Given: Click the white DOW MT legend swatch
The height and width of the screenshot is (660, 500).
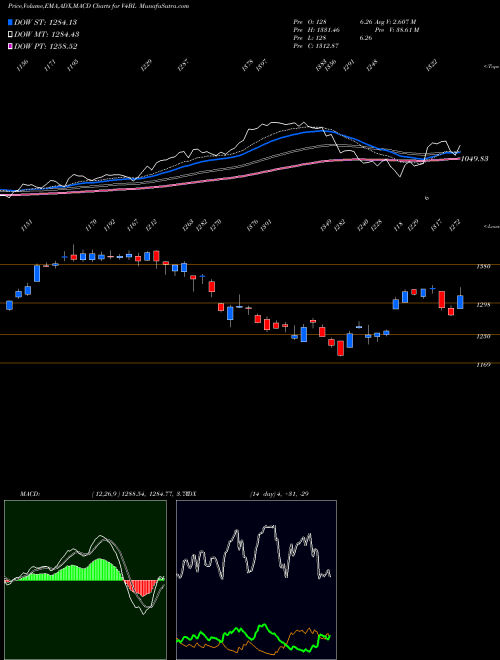Looking at the screenshot, I should coord(11,34).
